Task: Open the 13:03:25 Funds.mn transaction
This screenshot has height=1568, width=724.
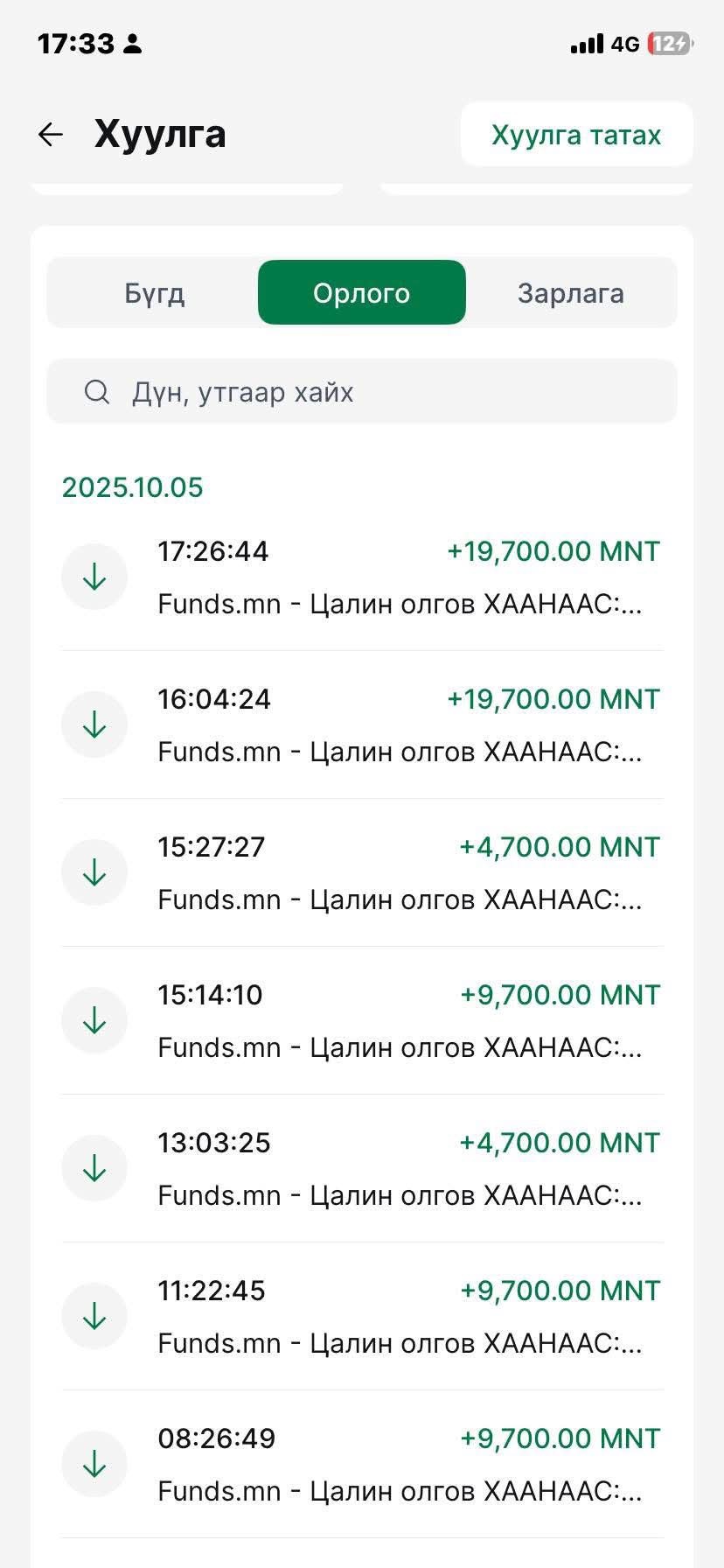Action: (x=400, y=1195)
